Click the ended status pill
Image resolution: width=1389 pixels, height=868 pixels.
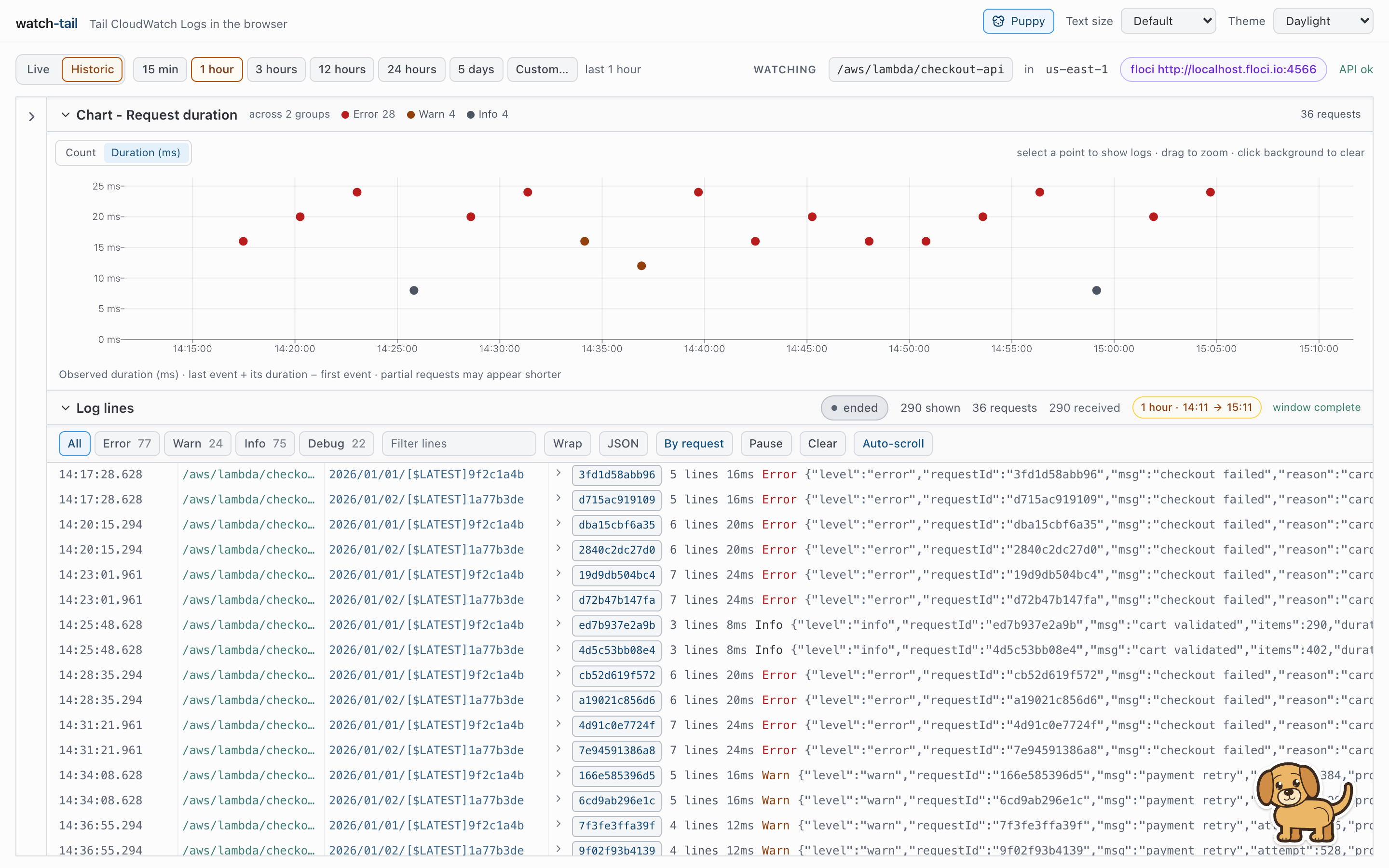pyautogui.click(x=854, y=408)
